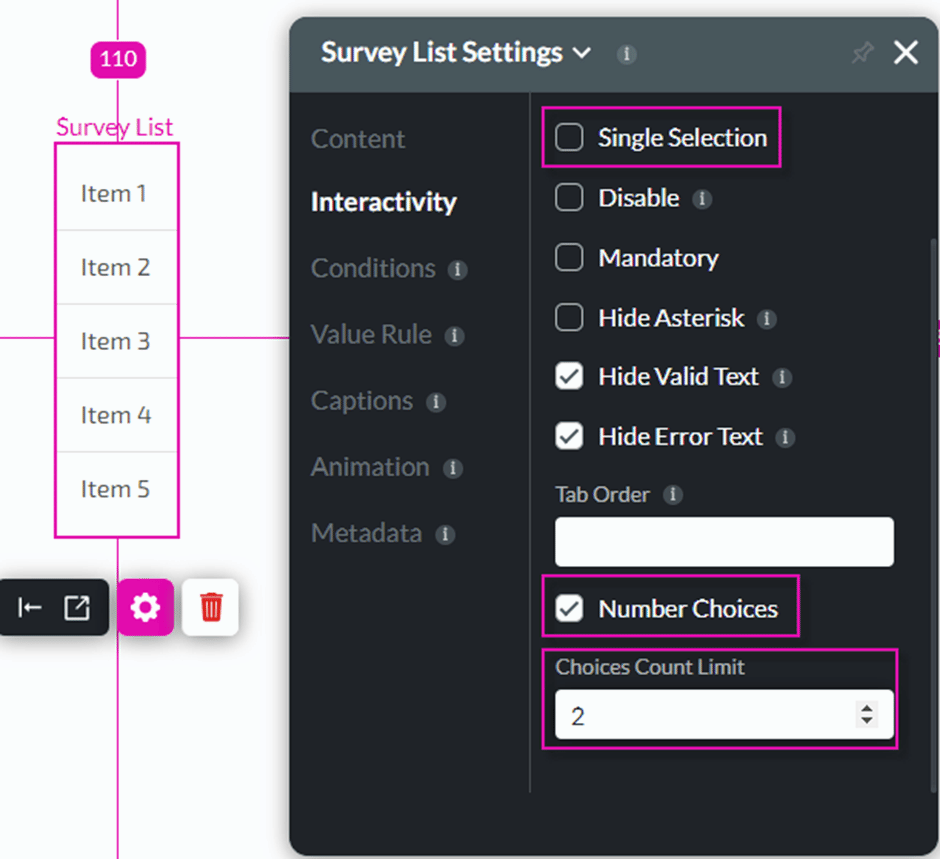Click the info icon beside Disable
The width and height of the screenshot is (940, 859).
[702, 199]
